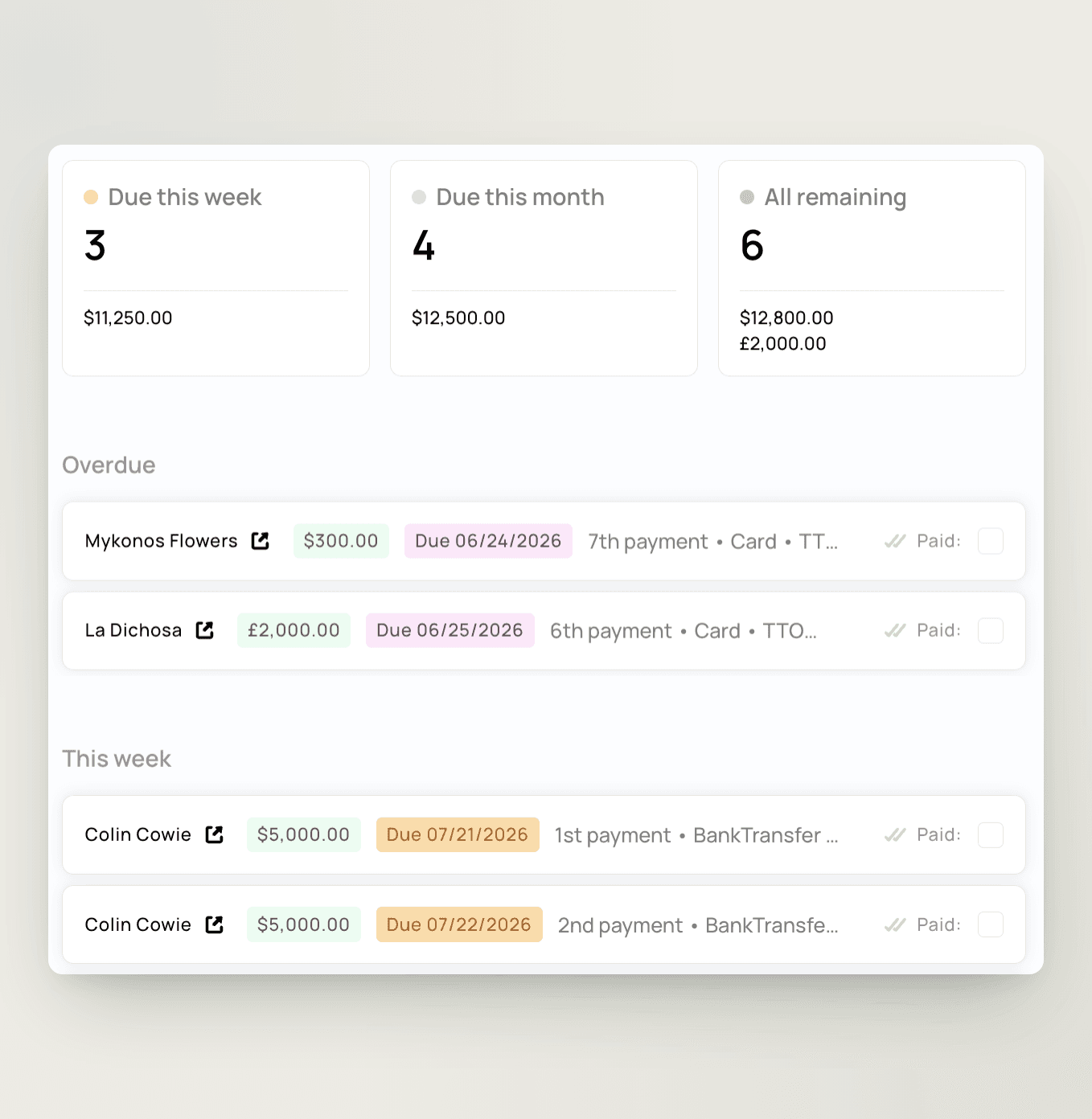Click £2,000.00 total in All remaining card

pos(783,343)
